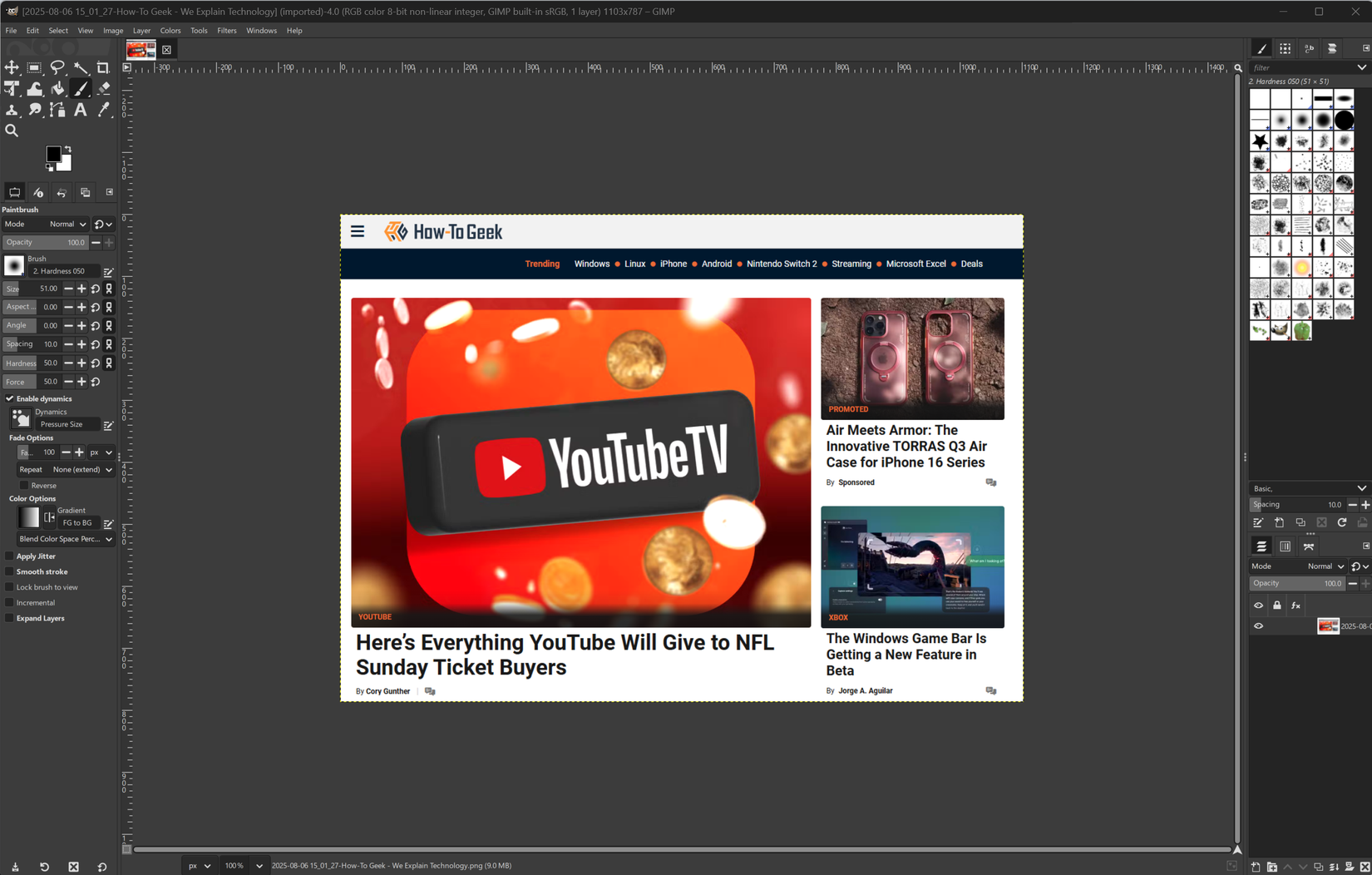Hide the 2025-08-06 layer with its eye toggle
Screen dimensions: 1372x875
click(x=1258, y=625)
